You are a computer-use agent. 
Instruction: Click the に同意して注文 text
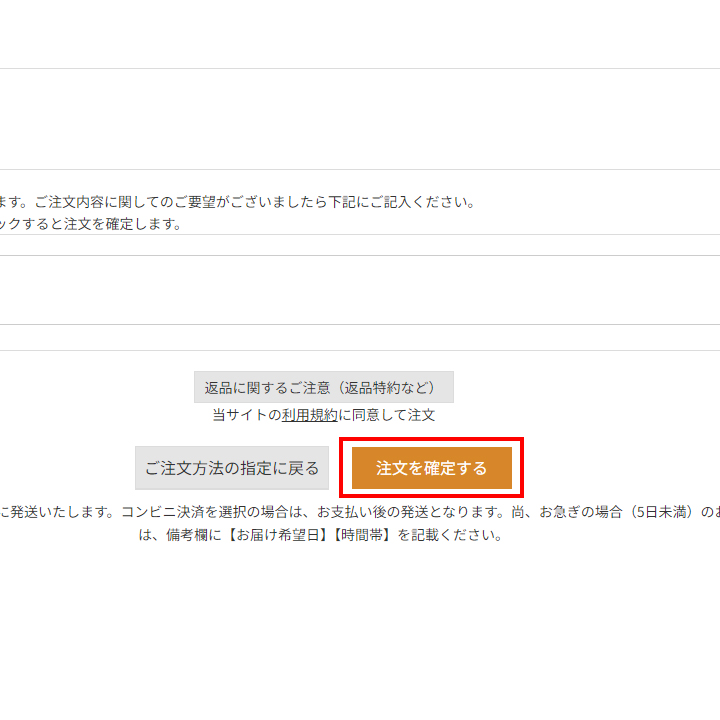click(x=387, y=415)
